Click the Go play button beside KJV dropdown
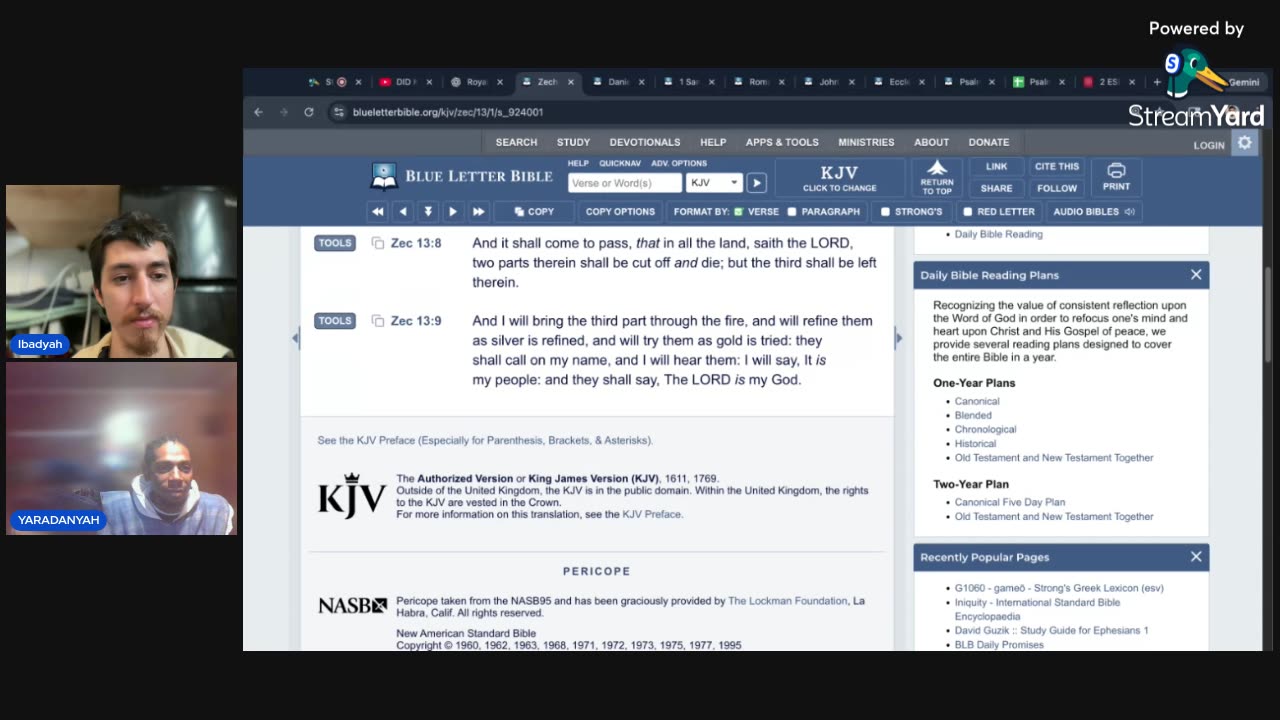Image resolution: width=1280 pixels, height=720 pixels. [757, 183]
